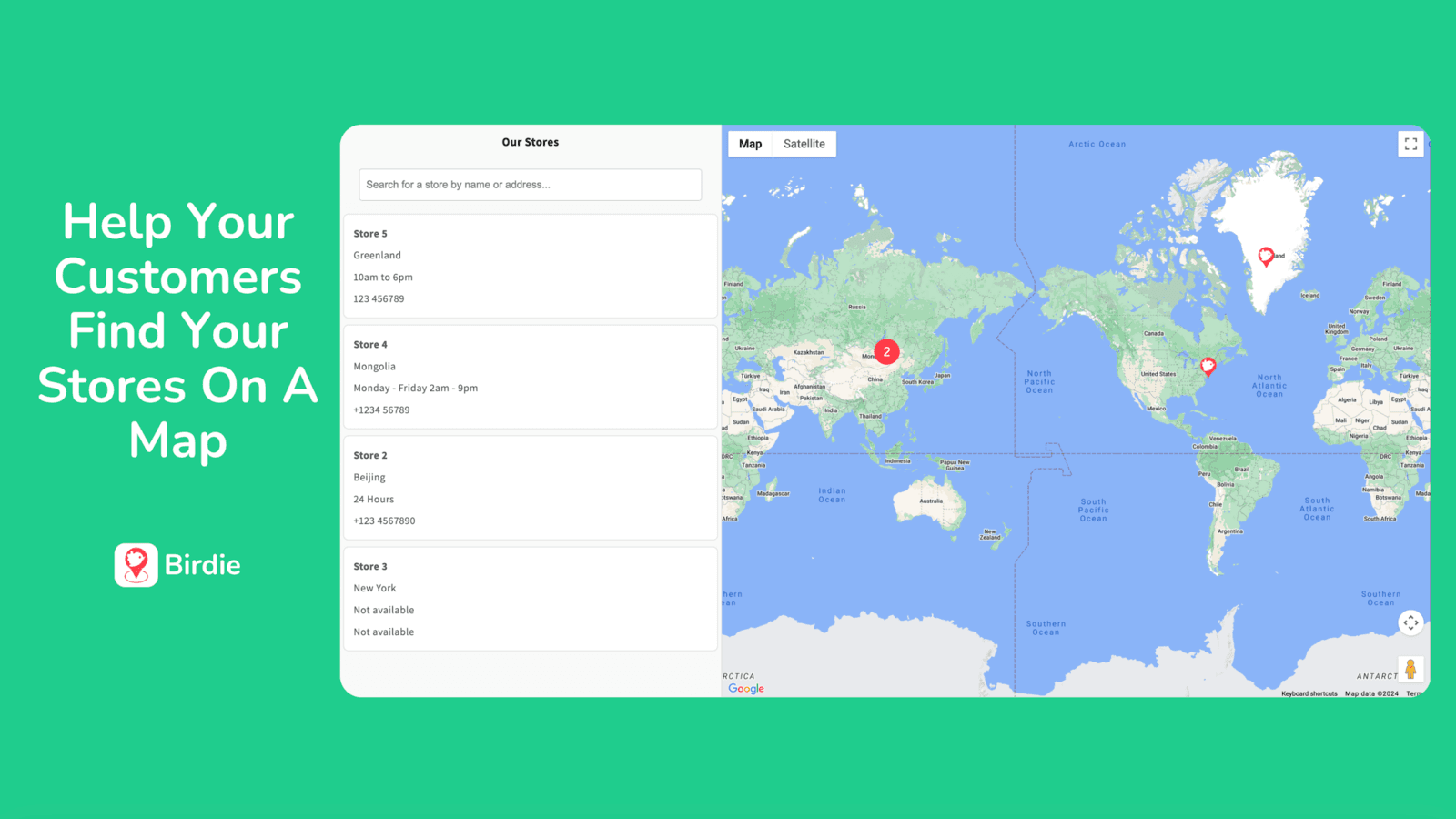
Task: Click the Birdie logo icon
Action: (135, 564)
